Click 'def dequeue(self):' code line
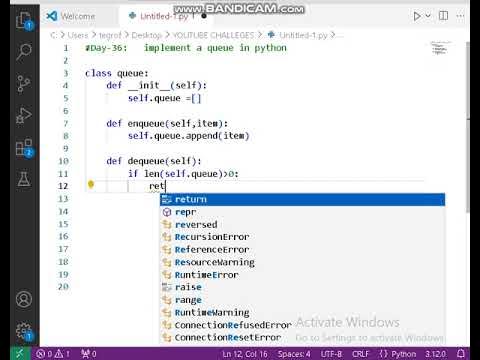Viewport: 480px width, 360px height. [x=154, y=161]
